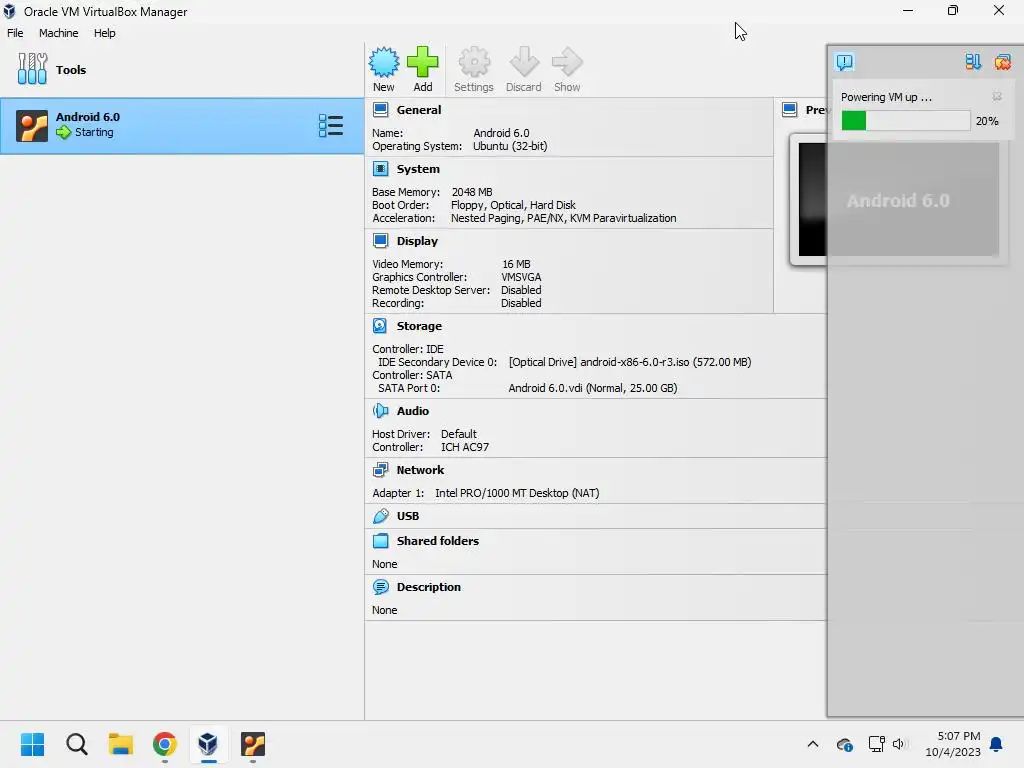Image resolution: width=1024 pixels, height=768 pixels.
Task: Open the Audio settings header link
Action: [413, 410]
